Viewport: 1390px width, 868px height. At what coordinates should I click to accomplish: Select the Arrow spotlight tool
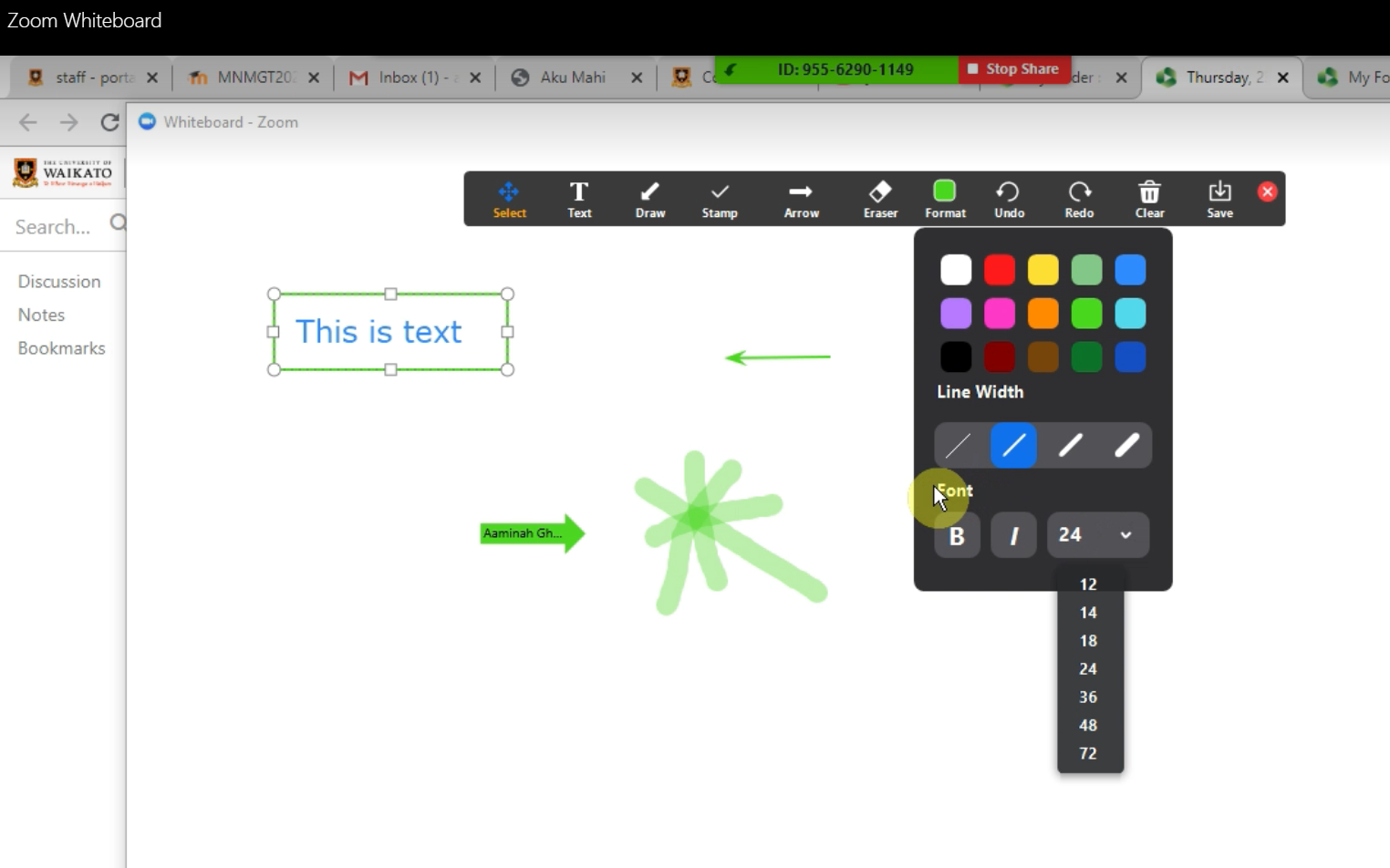tap(801, 200)
